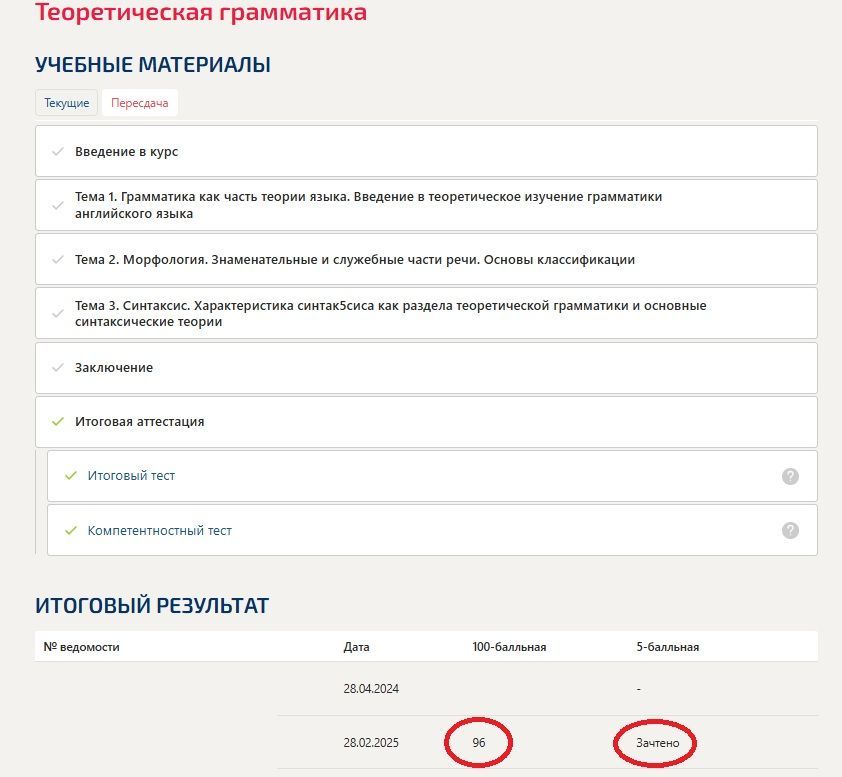
Task: Click the Дата column header
Action: [x=356, y=647]
